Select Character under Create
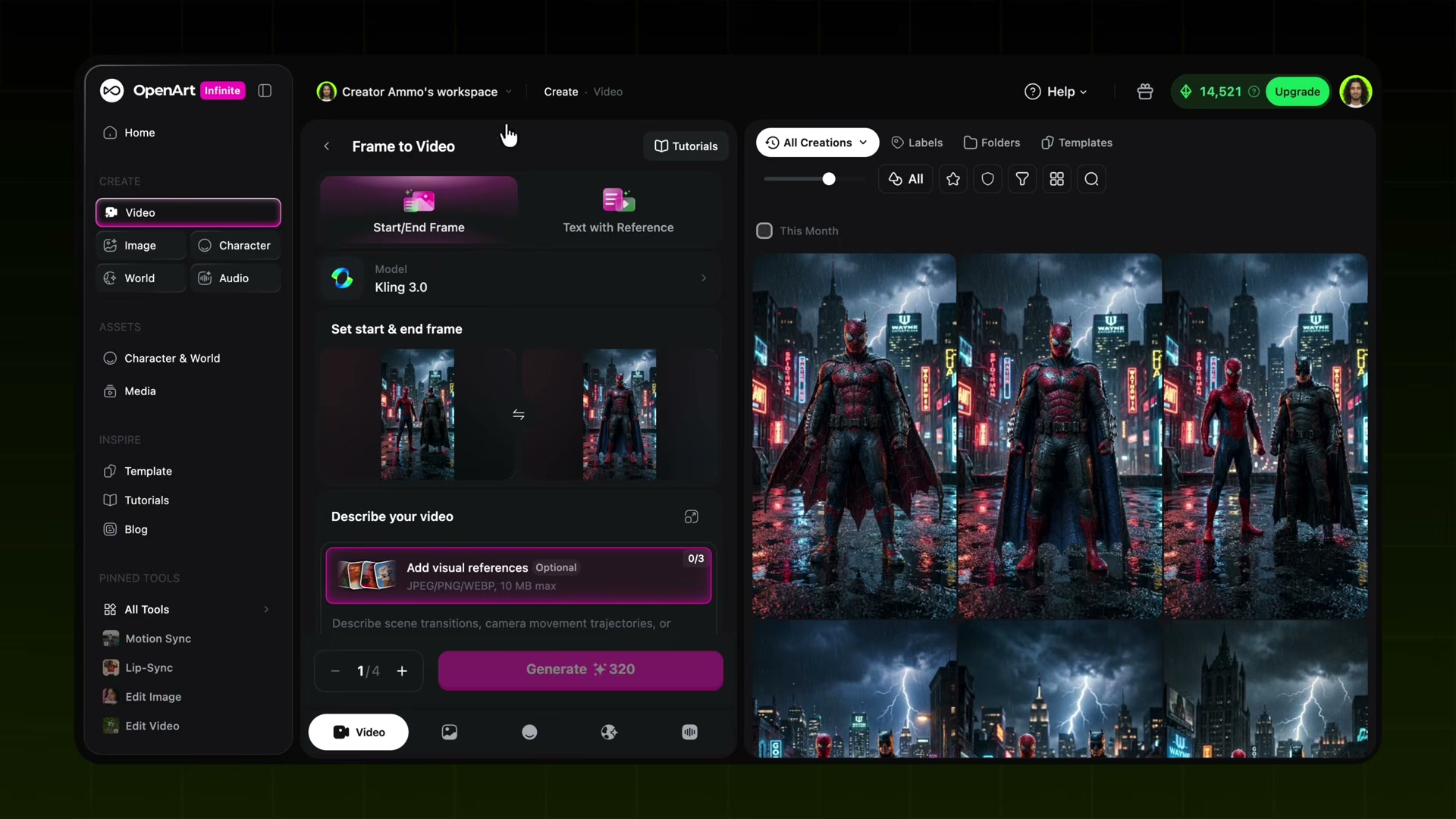 [235, 246]
